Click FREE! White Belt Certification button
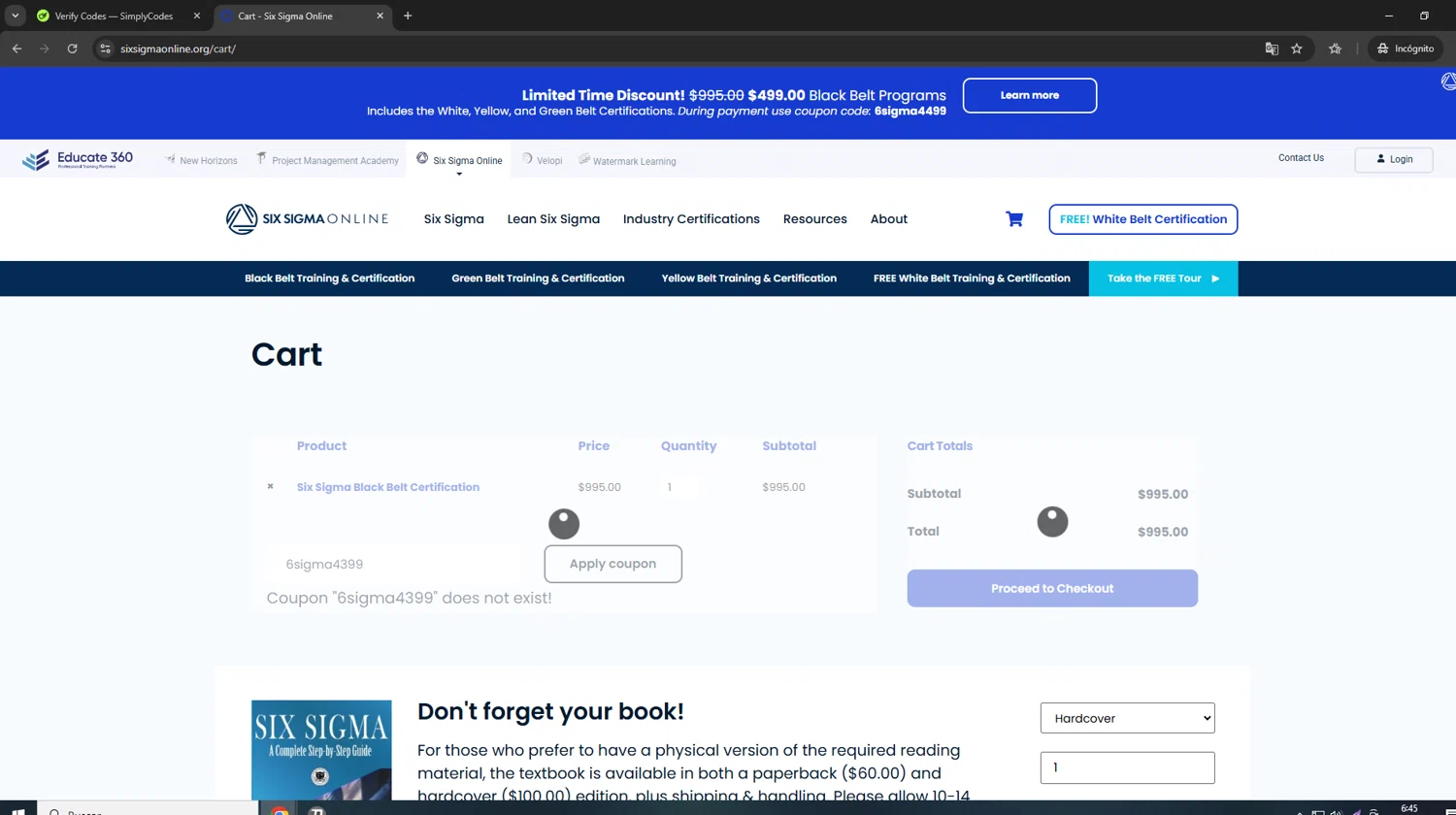The height and width of the screenshot is (815, 1456). [x=1143, y=219]
